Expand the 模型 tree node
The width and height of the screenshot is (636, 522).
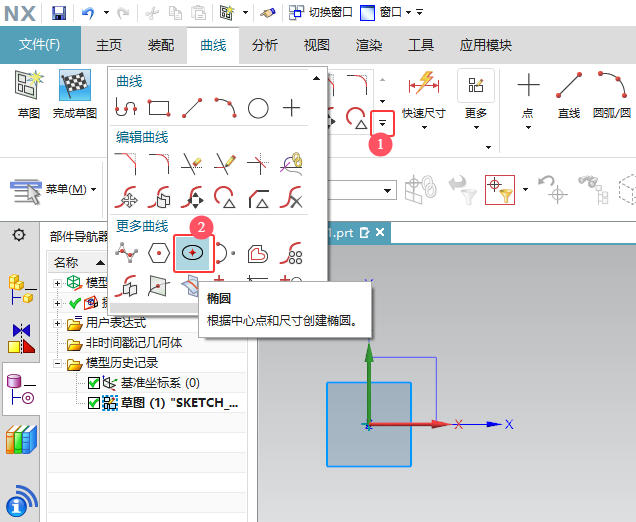tap(57, 283)
